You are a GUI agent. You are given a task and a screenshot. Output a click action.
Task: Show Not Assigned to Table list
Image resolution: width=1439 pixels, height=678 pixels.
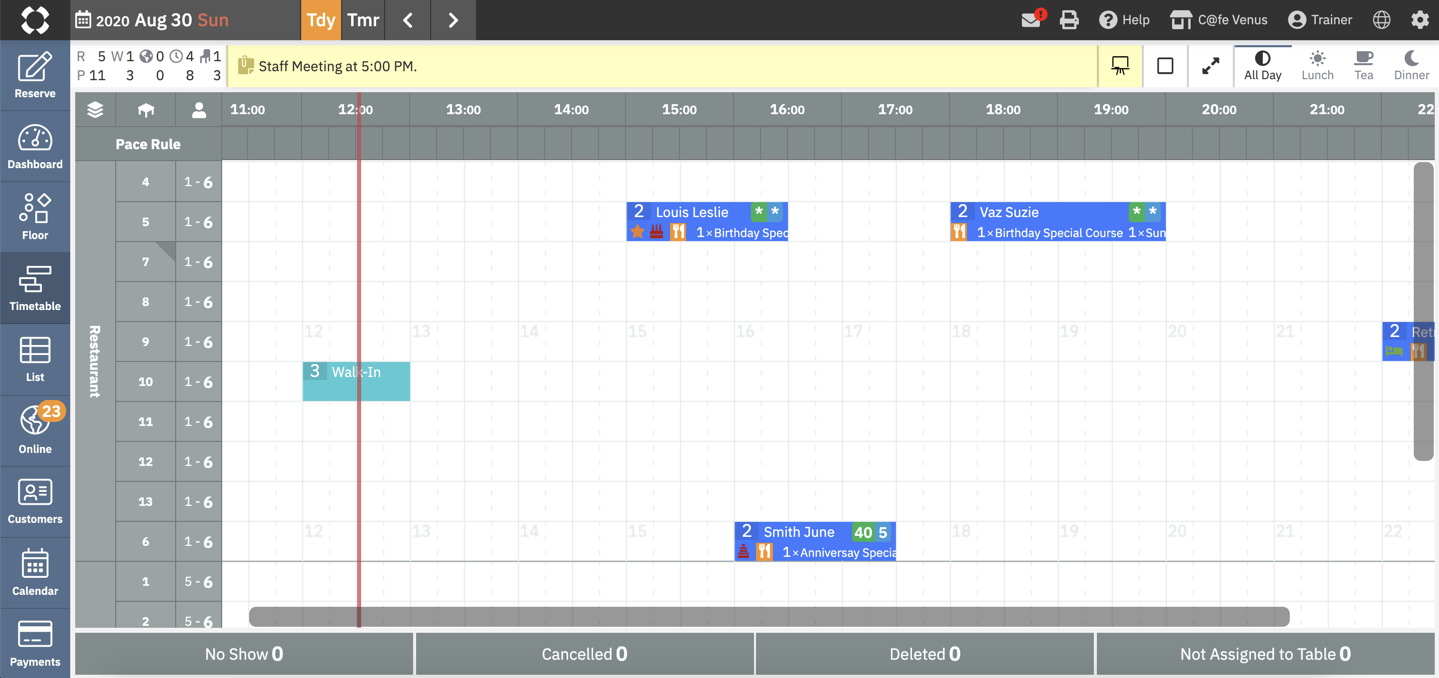[x=1265, y=654]
